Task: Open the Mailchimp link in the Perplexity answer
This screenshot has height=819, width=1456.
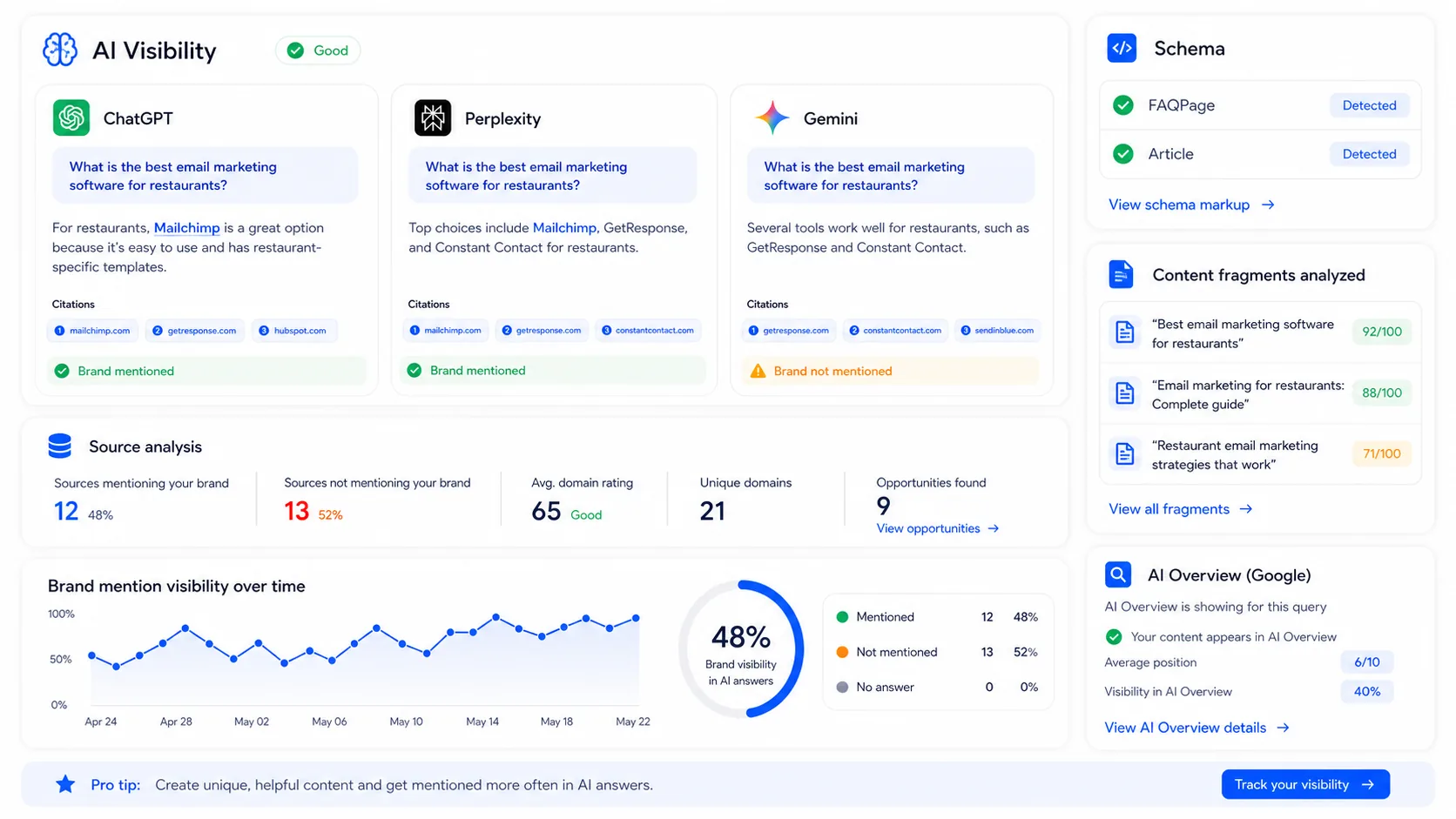Action: 564,228
